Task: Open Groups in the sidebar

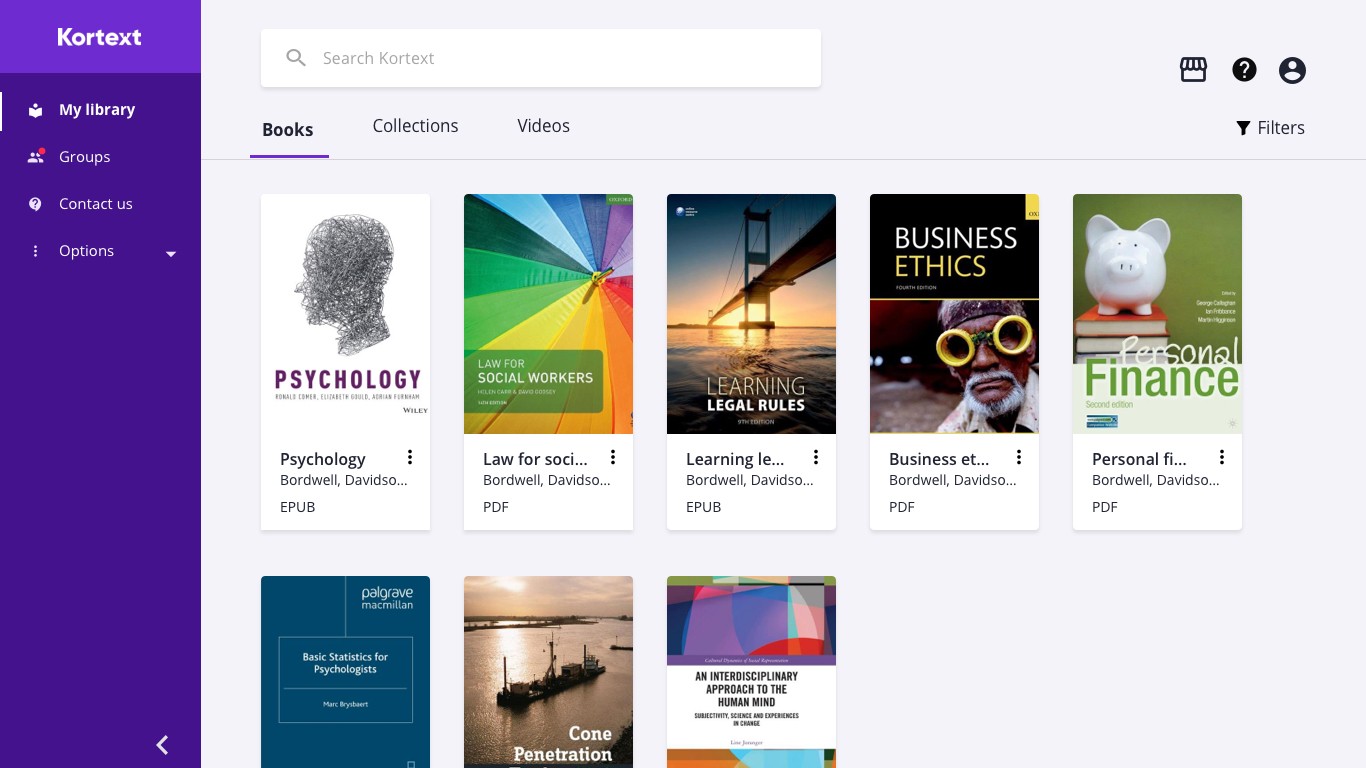Action: click(100, 157)
